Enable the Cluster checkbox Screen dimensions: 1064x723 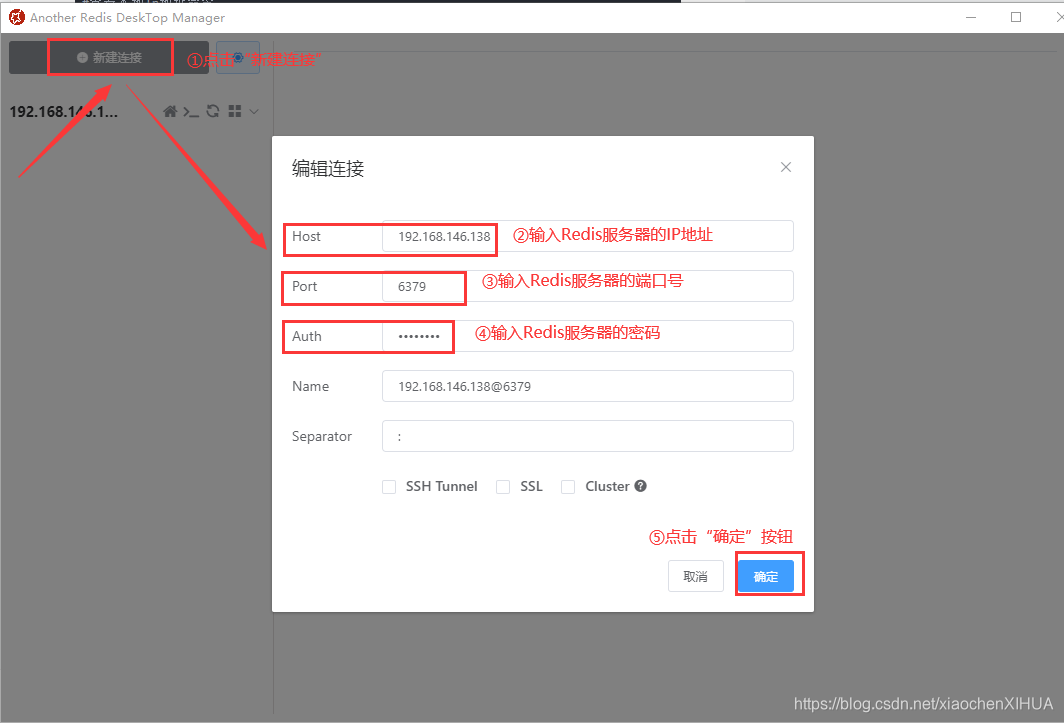[x=568, y=487]
